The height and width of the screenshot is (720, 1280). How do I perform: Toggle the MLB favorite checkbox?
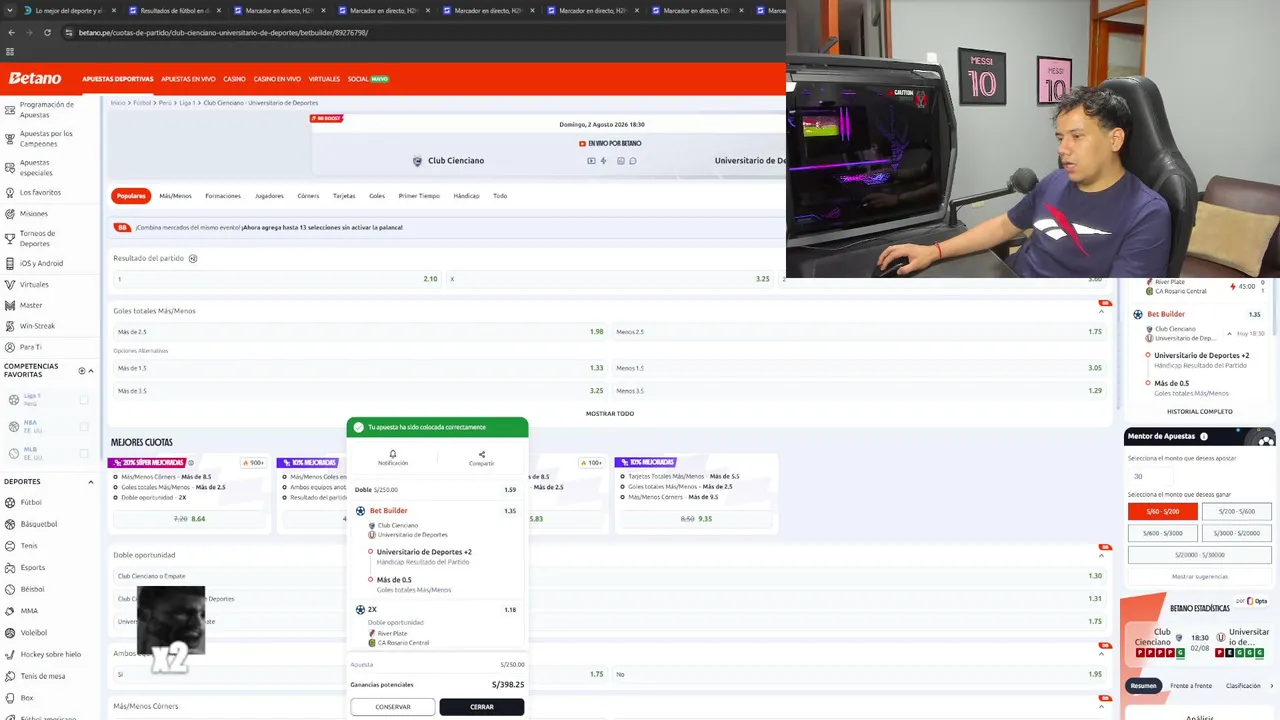[84, 453]
